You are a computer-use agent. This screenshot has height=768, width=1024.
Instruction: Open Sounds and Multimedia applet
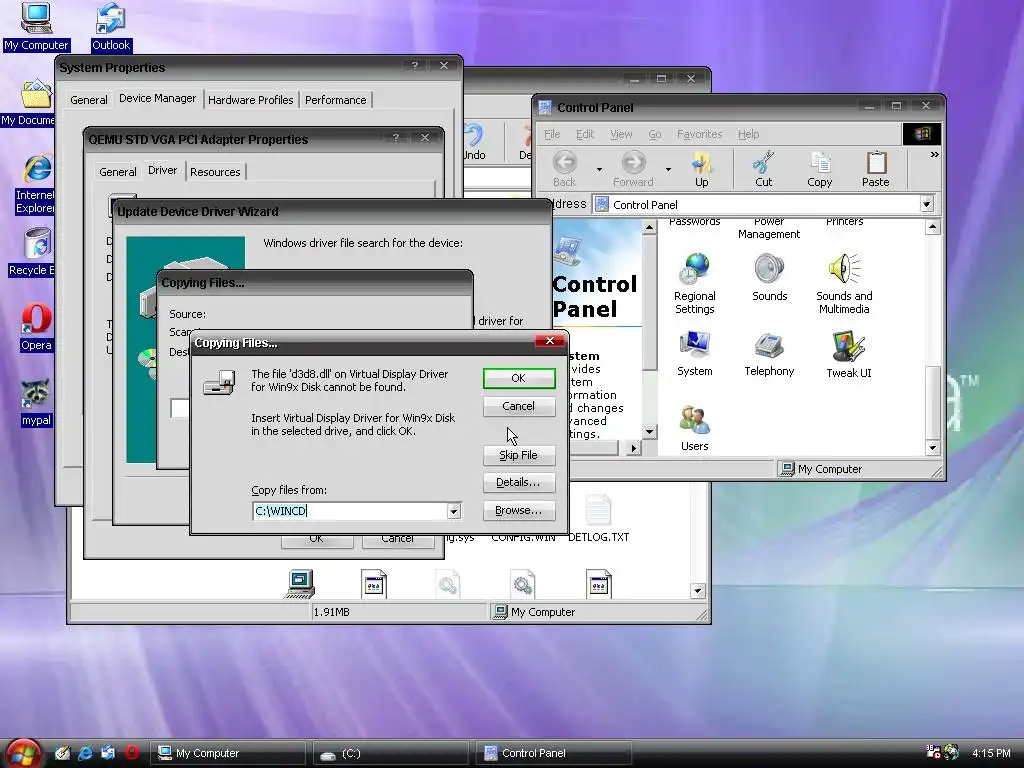844,284
